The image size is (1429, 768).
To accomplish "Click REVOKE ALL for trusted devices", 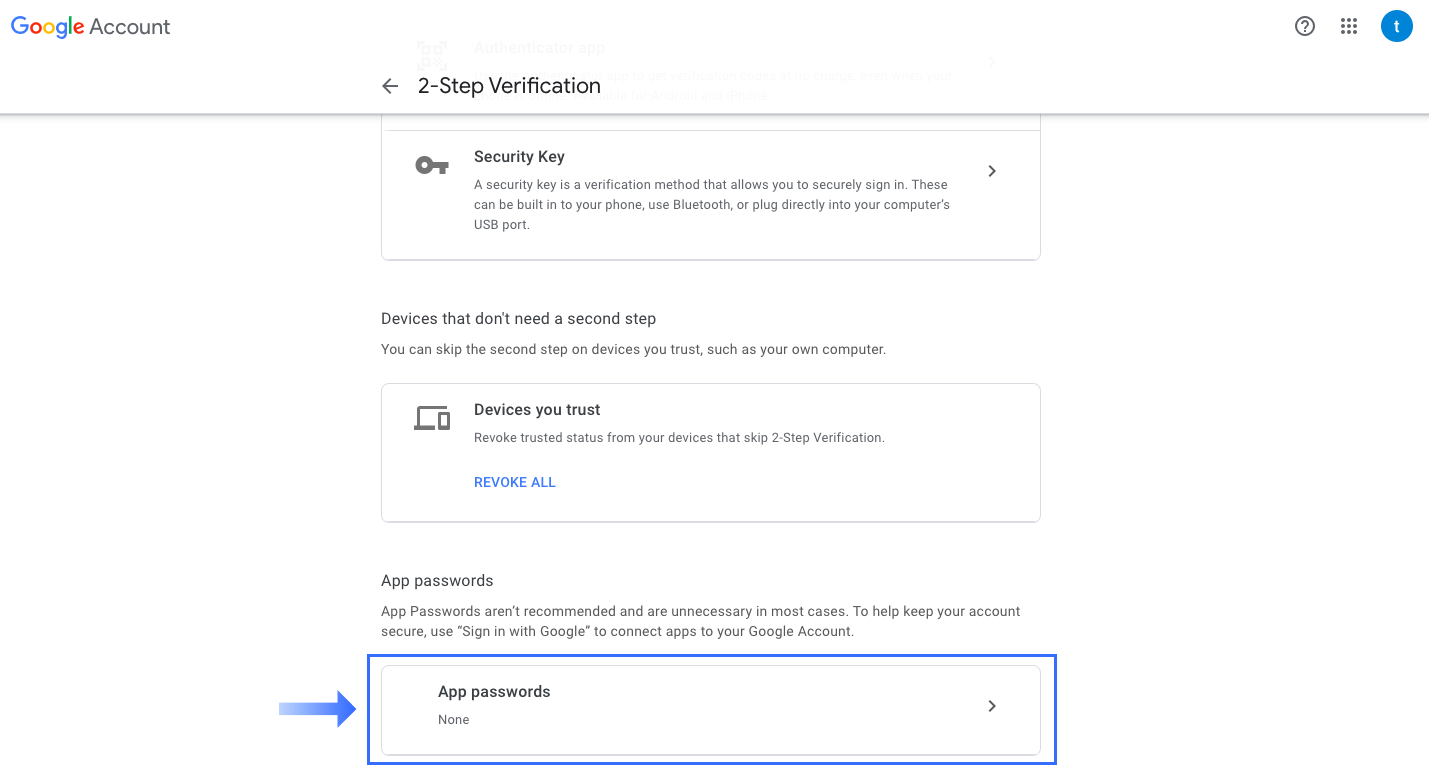I will pos(514,482).
